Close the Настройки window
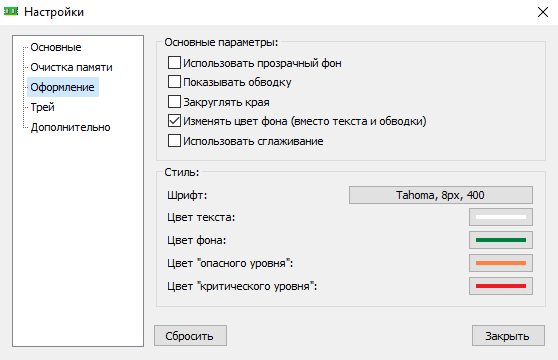Image resolution: width=558 pixels, height=360 pixels. pyautogui.click(x=542, y=12)
